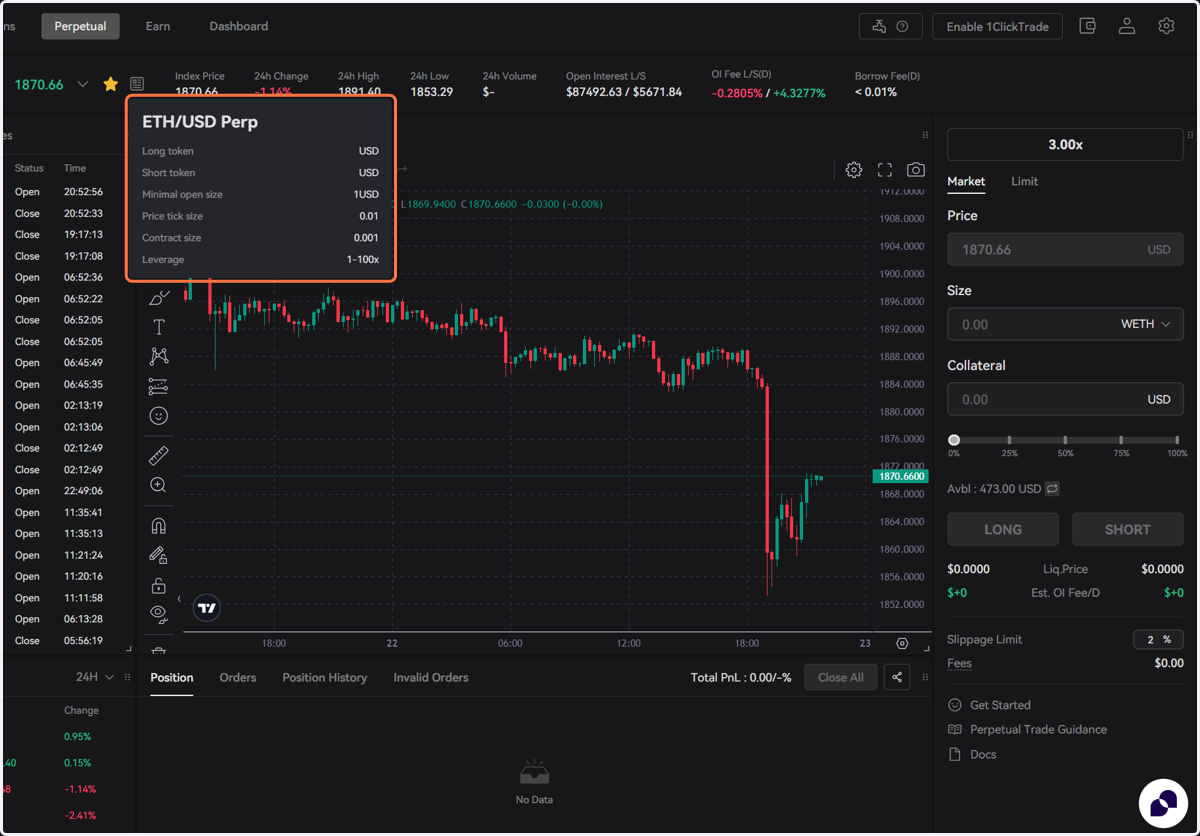Toggle the favorite star next to price
Screen dimensions: 1200x836
click(111, 85)
